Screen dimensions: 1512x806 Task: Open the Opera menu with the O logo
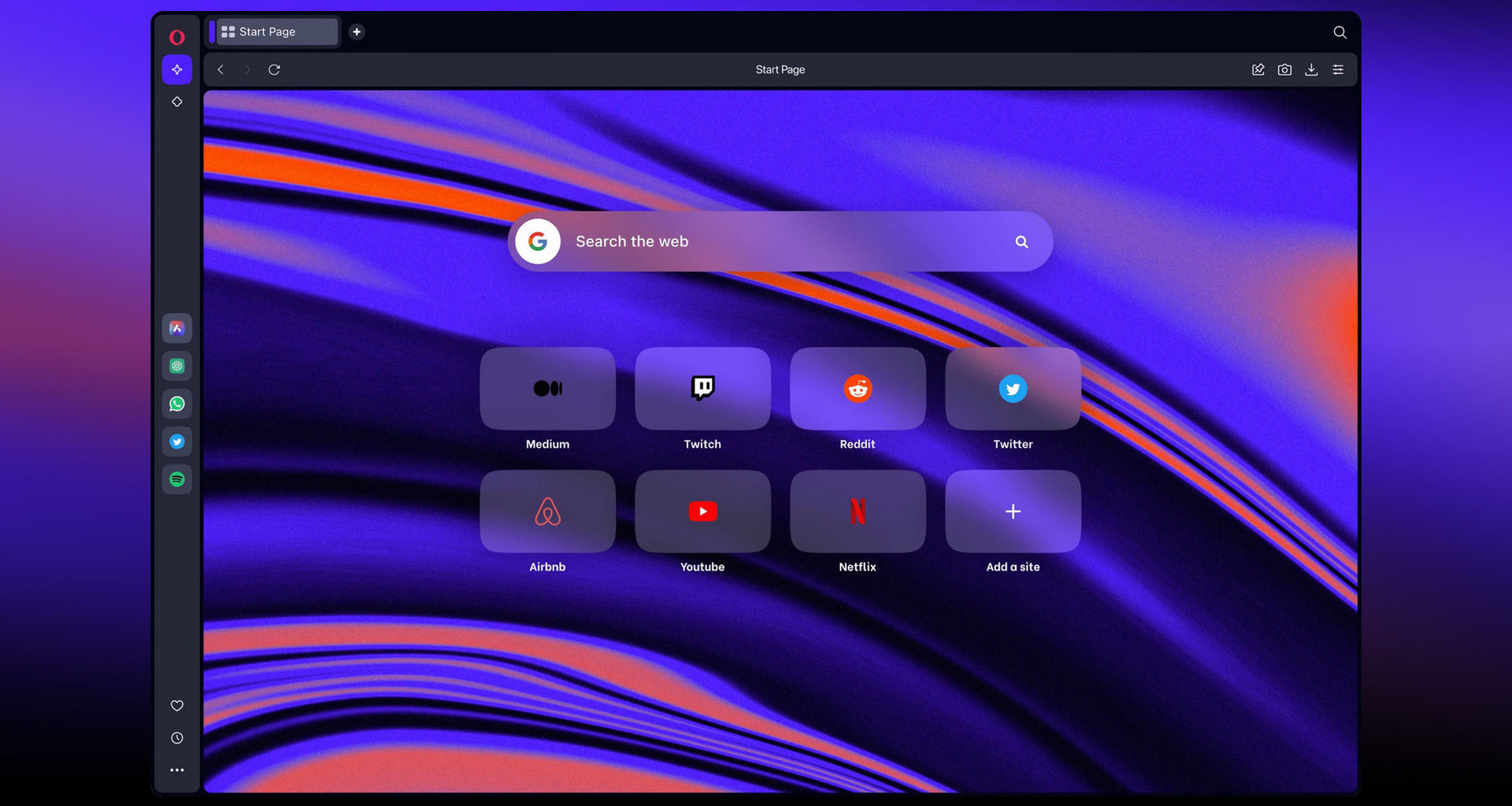tap(176, 37)
